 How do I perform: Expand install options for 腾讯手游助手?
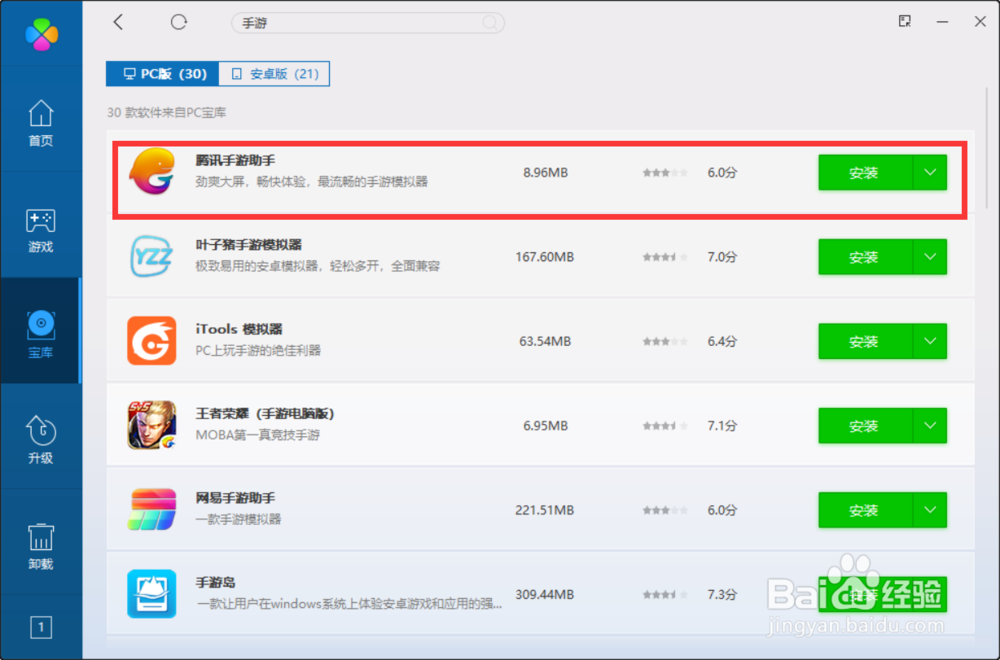(930, 172)
